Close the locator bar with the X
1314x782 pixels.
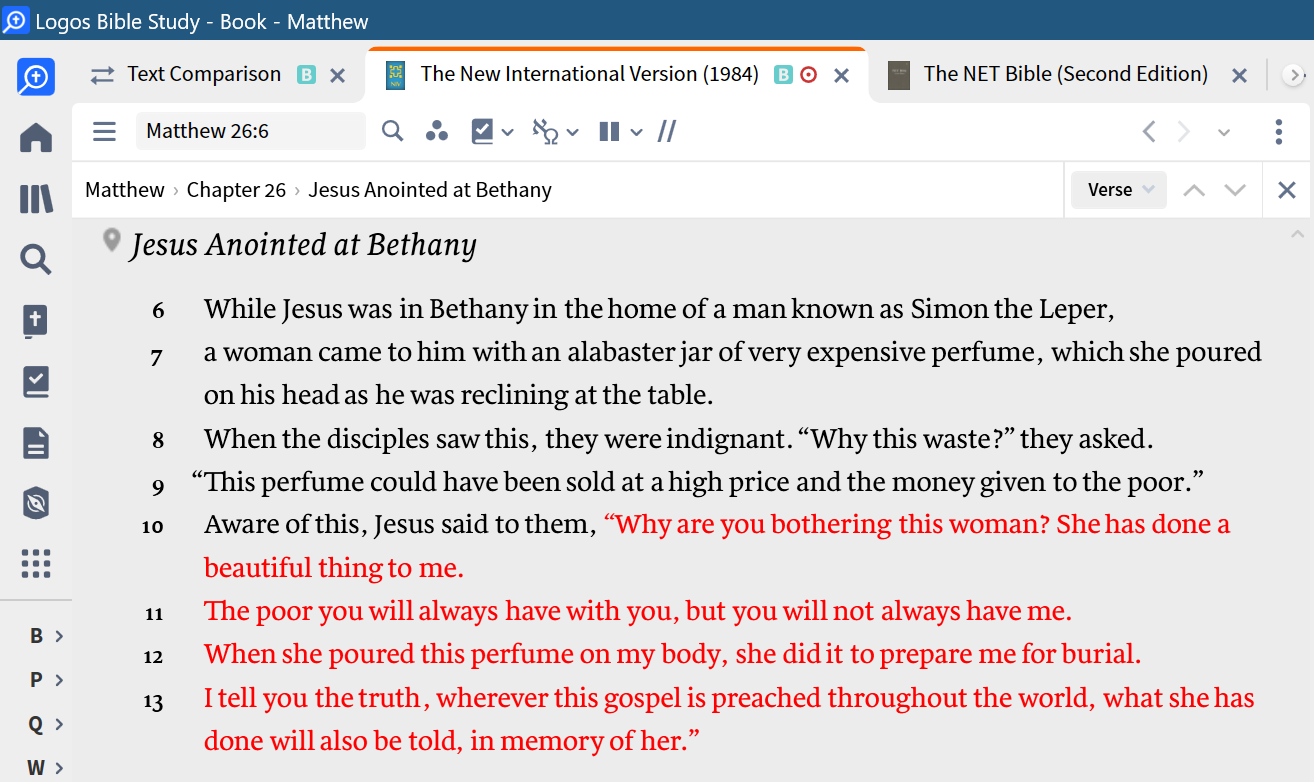tap(1287, 189)
